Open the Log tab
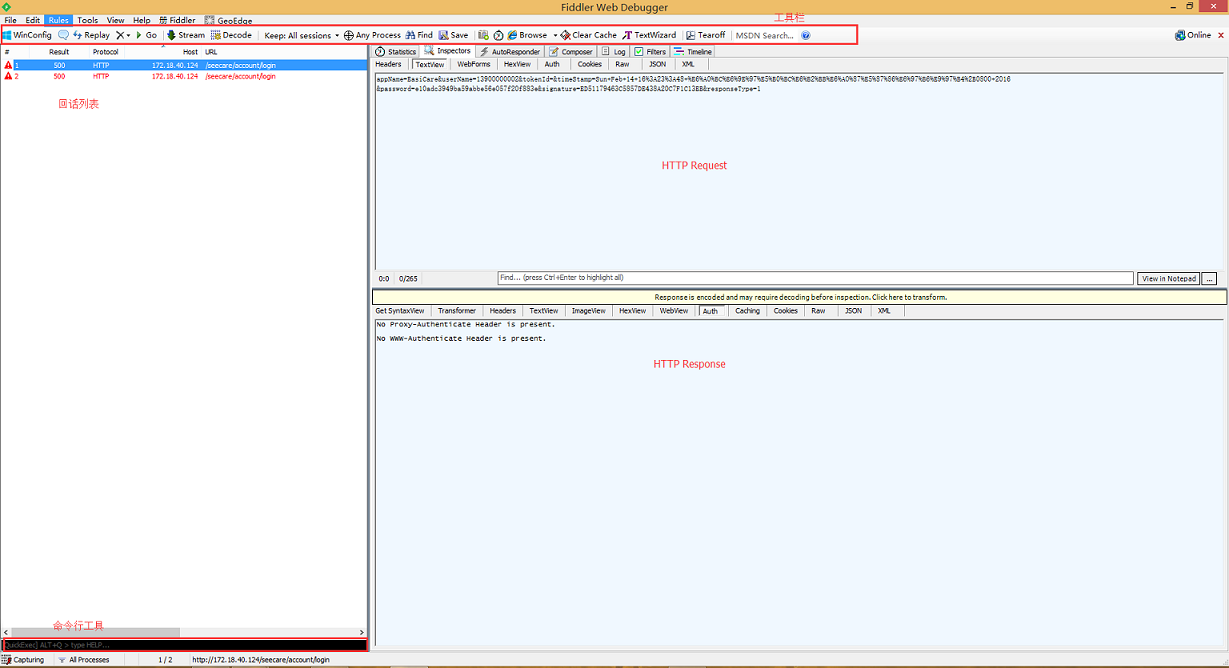Image resolution: width=1229 pixels, height=668 pixels. click(x=614, y=51)
